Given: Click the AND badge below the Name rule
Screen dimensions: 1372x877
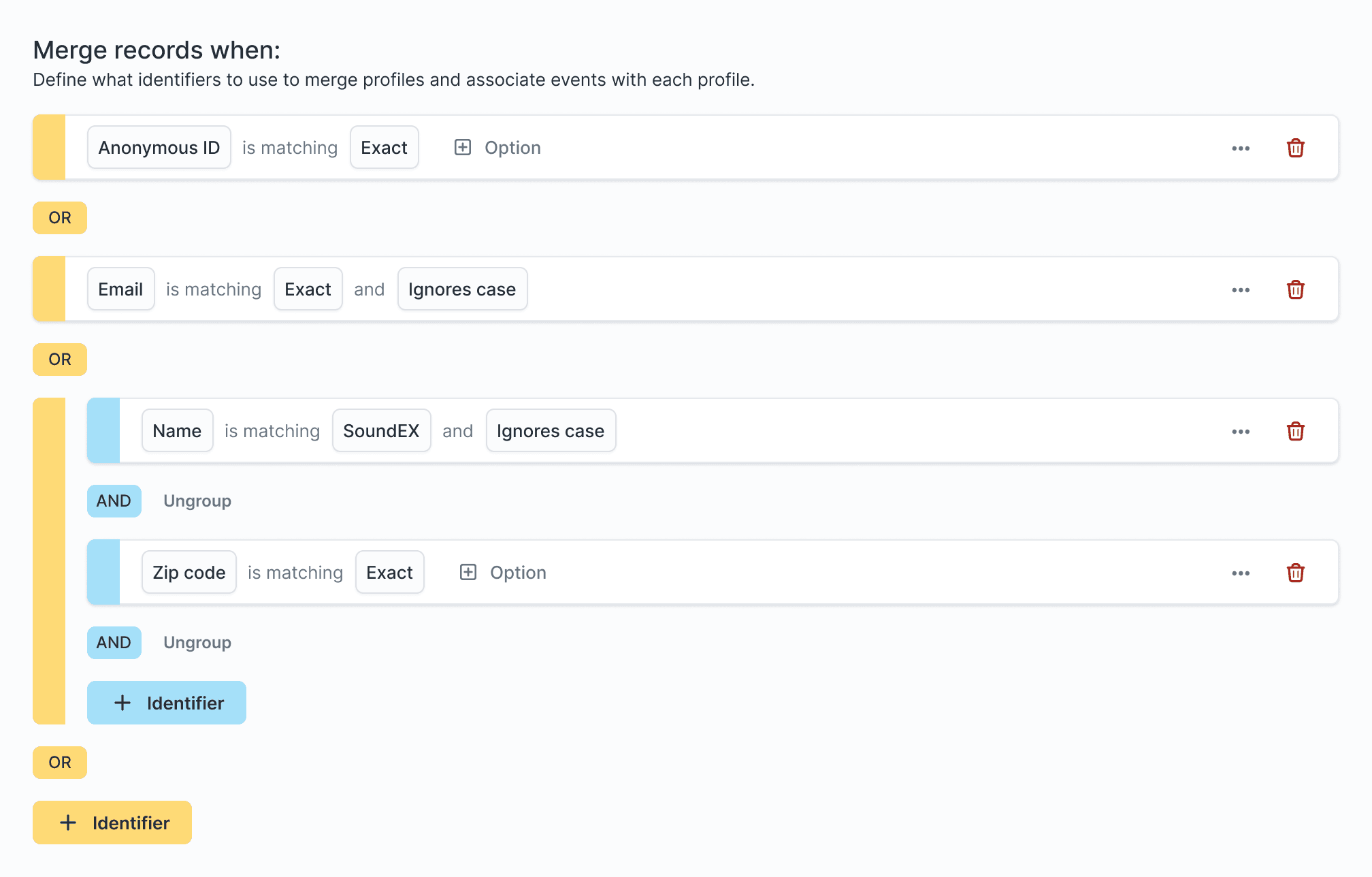Looking at the screenshot, I should pyautogui.click(x=114, y=500).
